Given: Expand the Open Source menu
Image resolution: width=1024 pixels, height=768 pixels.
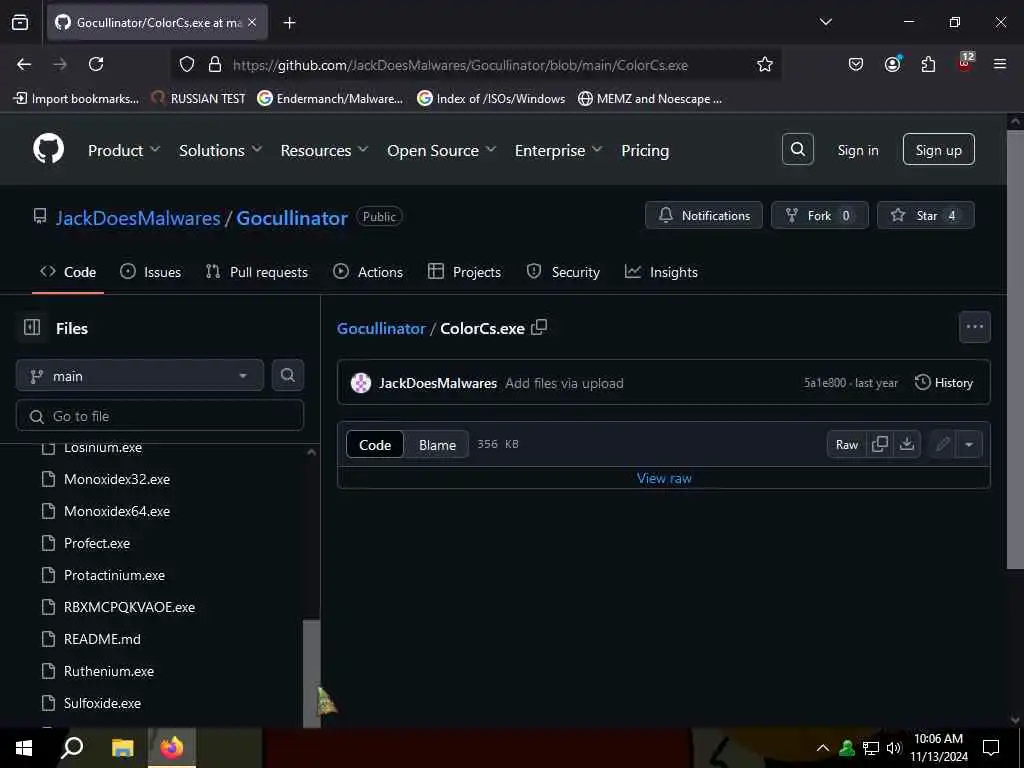Looking at the screenshot, I should pyautogui.click(x=441, y=150).
